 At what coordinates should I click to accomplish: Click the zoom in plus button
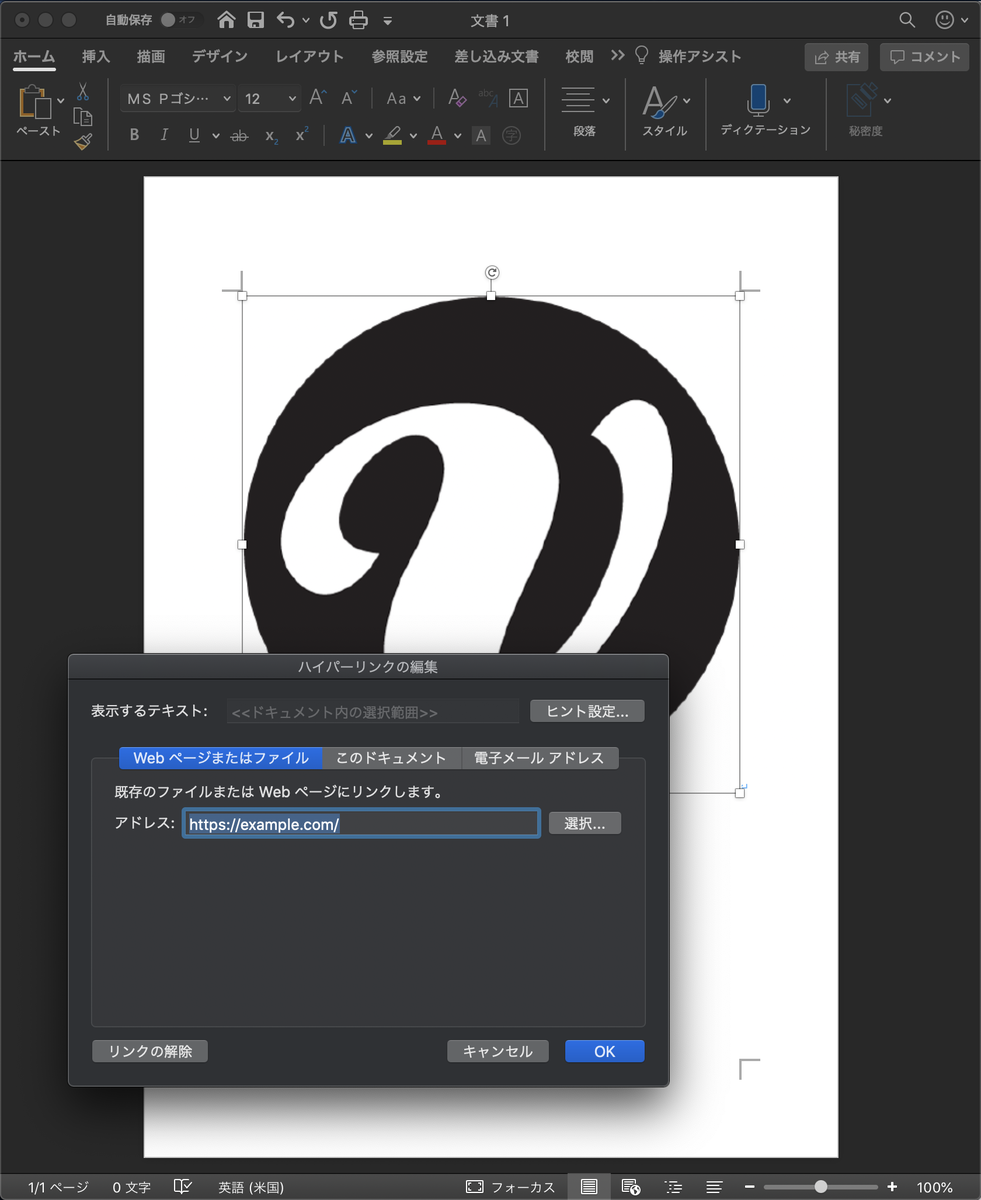click(892, 1187)
